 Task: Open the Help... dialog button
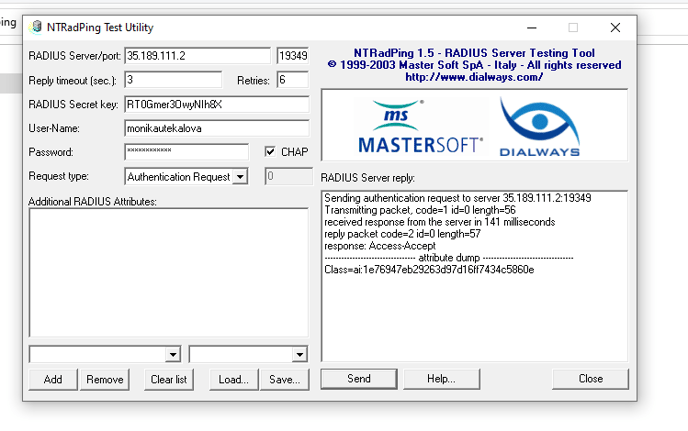coord(441,379)
